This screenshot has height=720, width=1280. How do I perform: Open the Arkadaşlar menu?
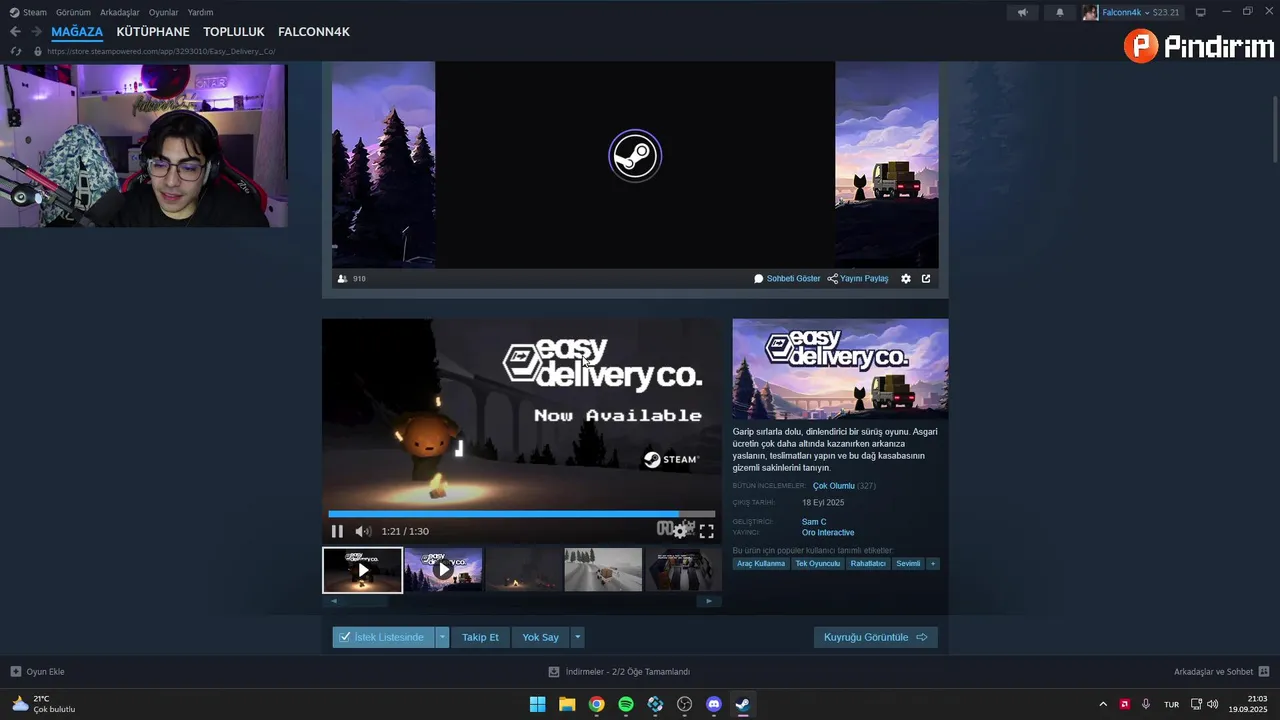[x=120, y=12]
